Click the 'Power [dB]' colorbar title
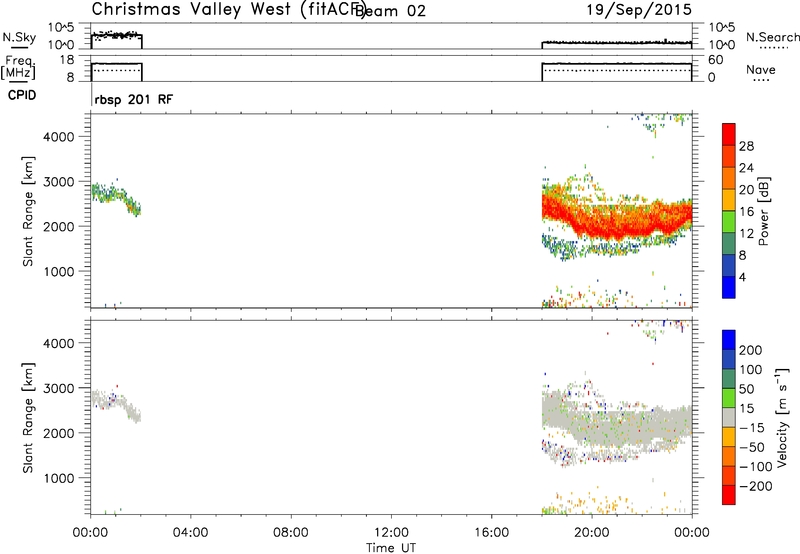 click(763, 211)
